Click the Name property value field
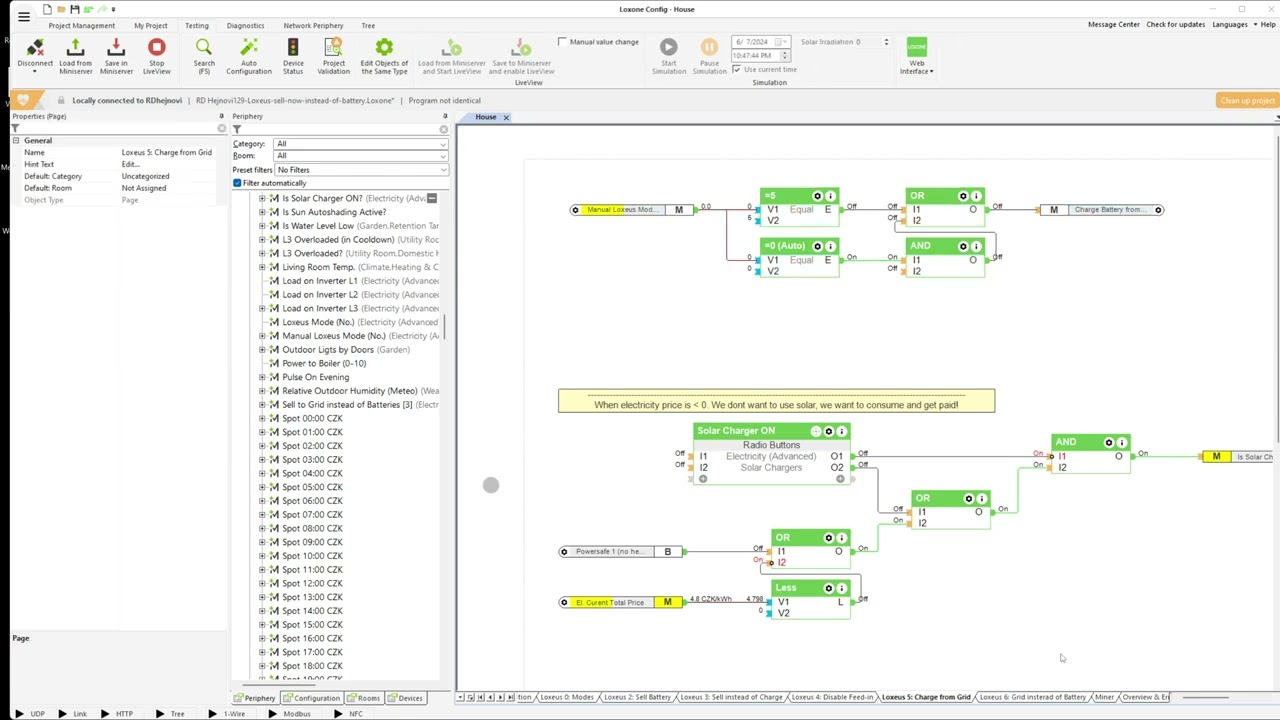Image resolution: width=1280 pixels, height=720 pixels. (172, 152)
